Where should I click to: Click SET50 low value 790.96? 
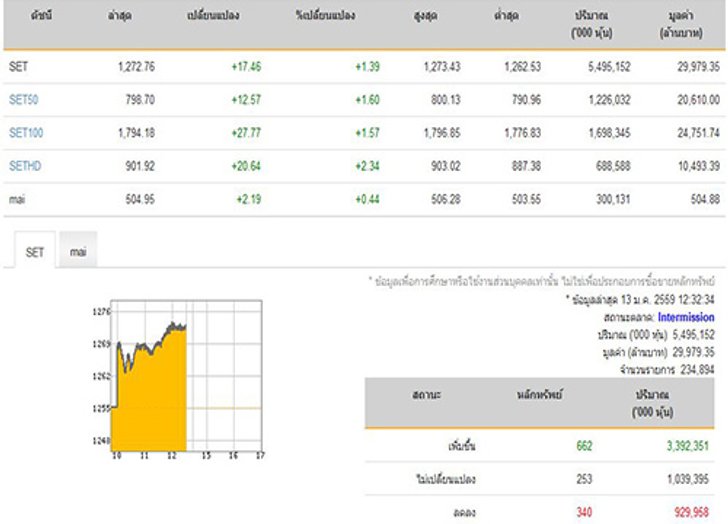526,100
